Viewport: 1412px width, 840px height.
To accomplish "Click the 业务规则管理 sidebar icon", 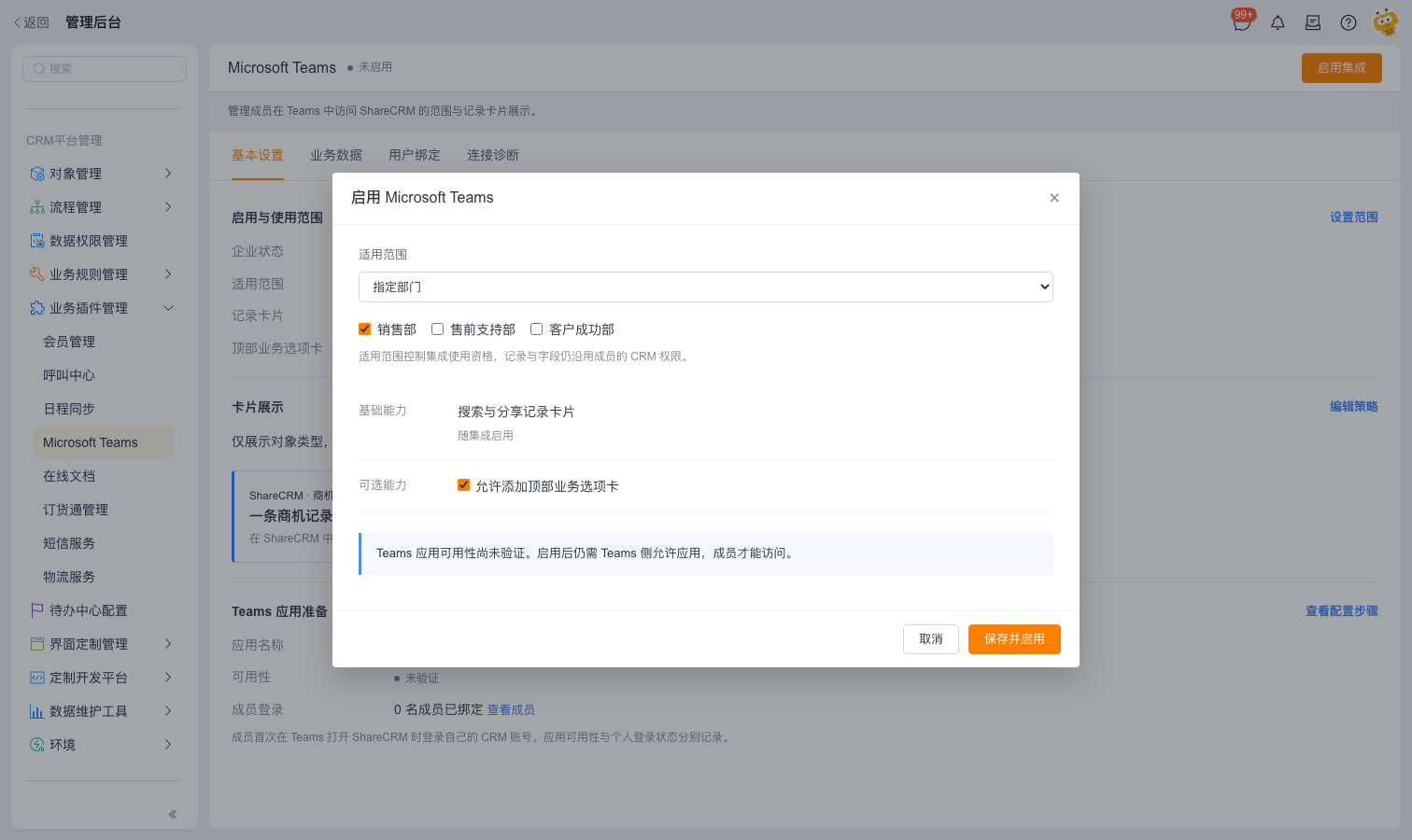I will pyautogui.click(x=37, y=274).
